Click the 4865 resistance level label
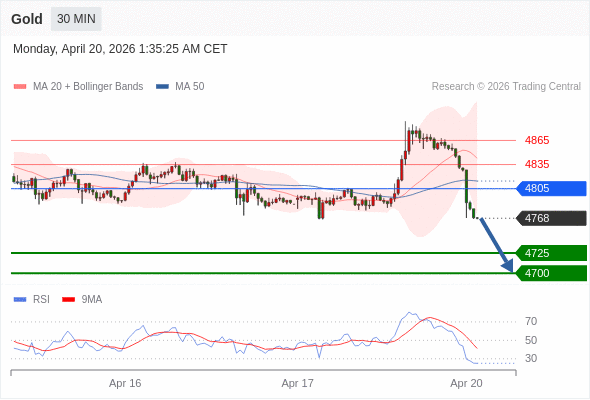Image resolution: width=590 pixels, height=400 pixels. 537,140
